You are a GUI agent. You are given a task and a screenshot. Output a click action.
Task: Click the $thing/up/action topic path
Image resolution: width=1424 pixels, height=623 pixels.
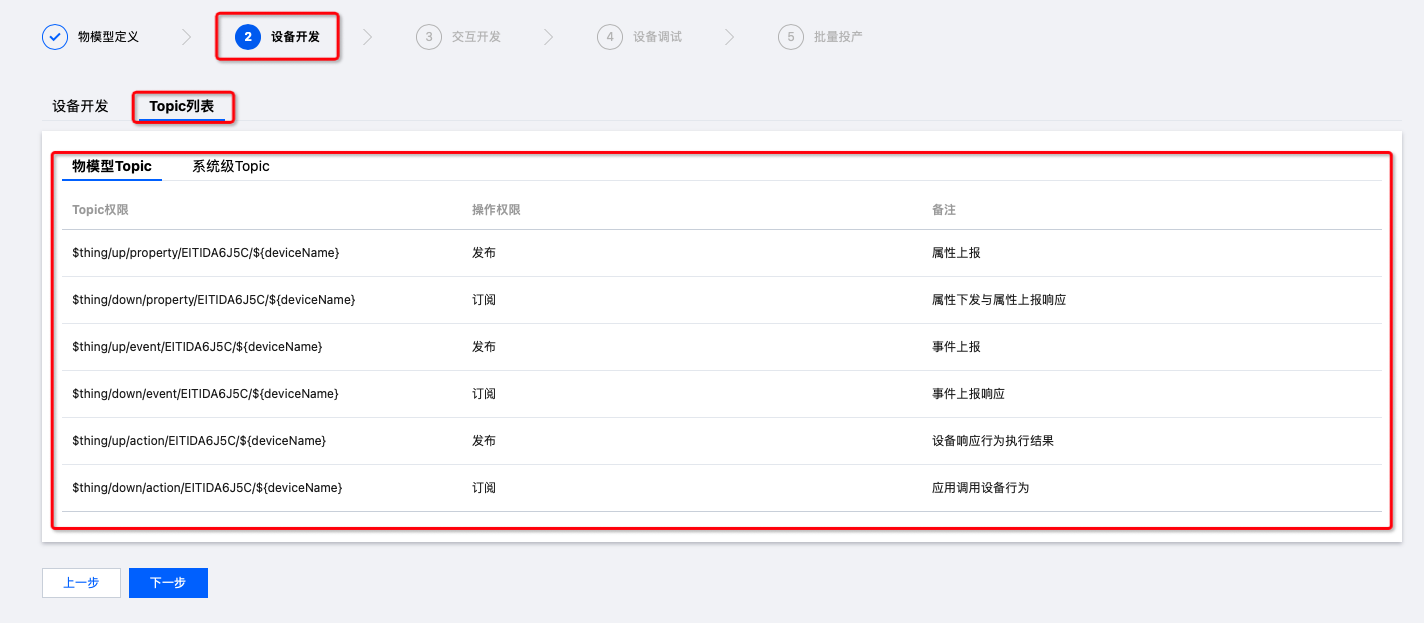coord(199,441)
